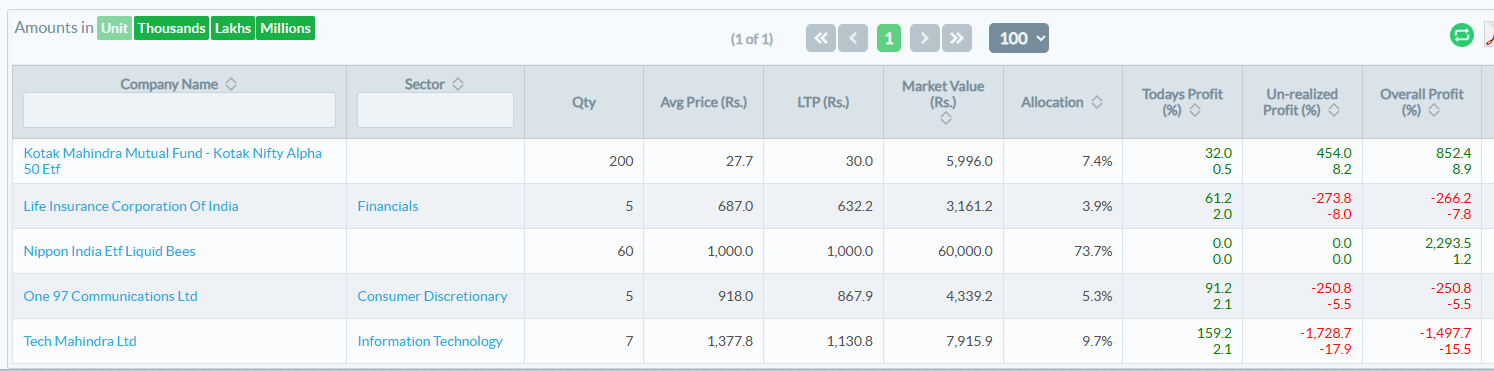Open the Information Technology sector link

pyautogui.click(x=430, y=341)
